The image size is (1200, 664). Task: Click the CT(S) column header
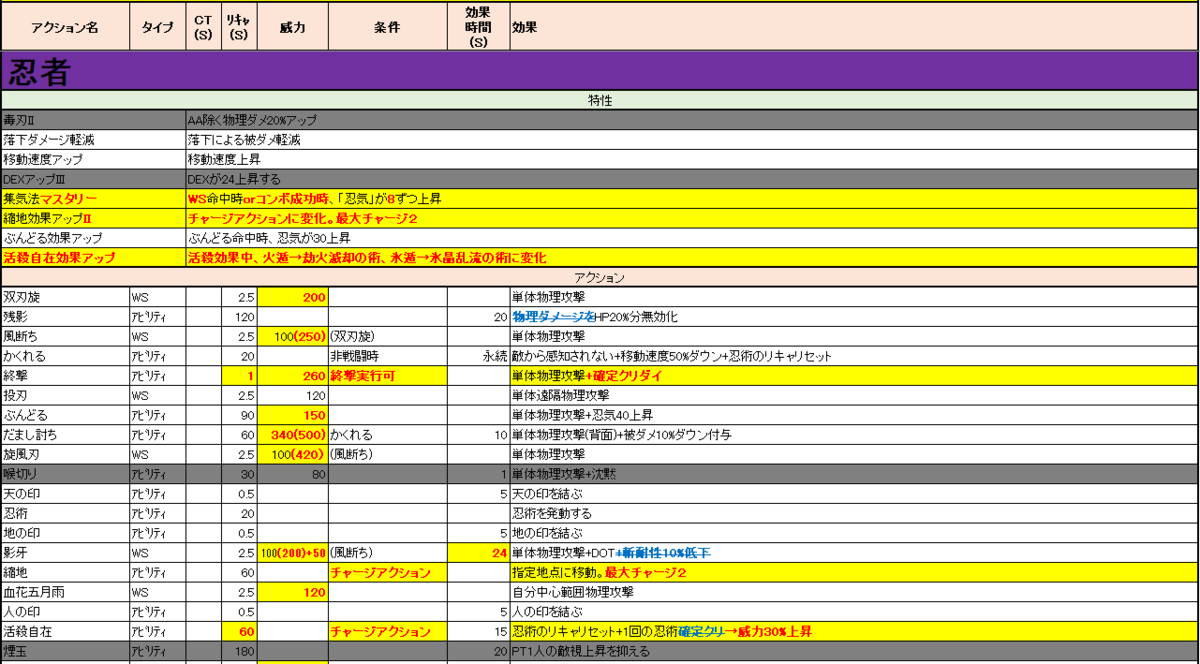coord(203,28)
